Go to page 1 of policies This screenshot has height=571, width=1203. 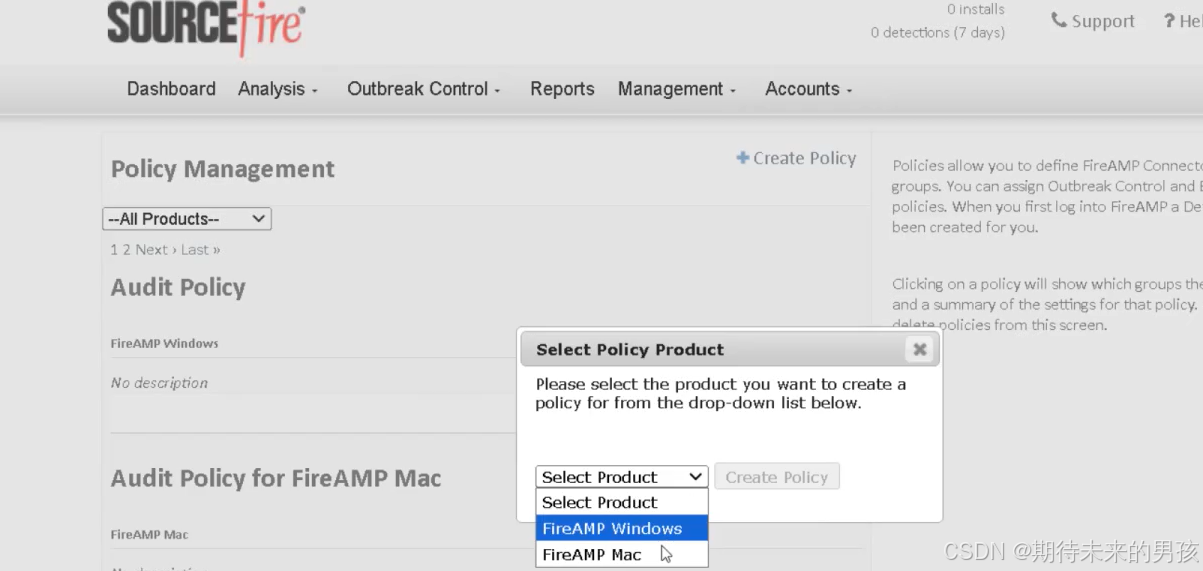tap(114, 250)
